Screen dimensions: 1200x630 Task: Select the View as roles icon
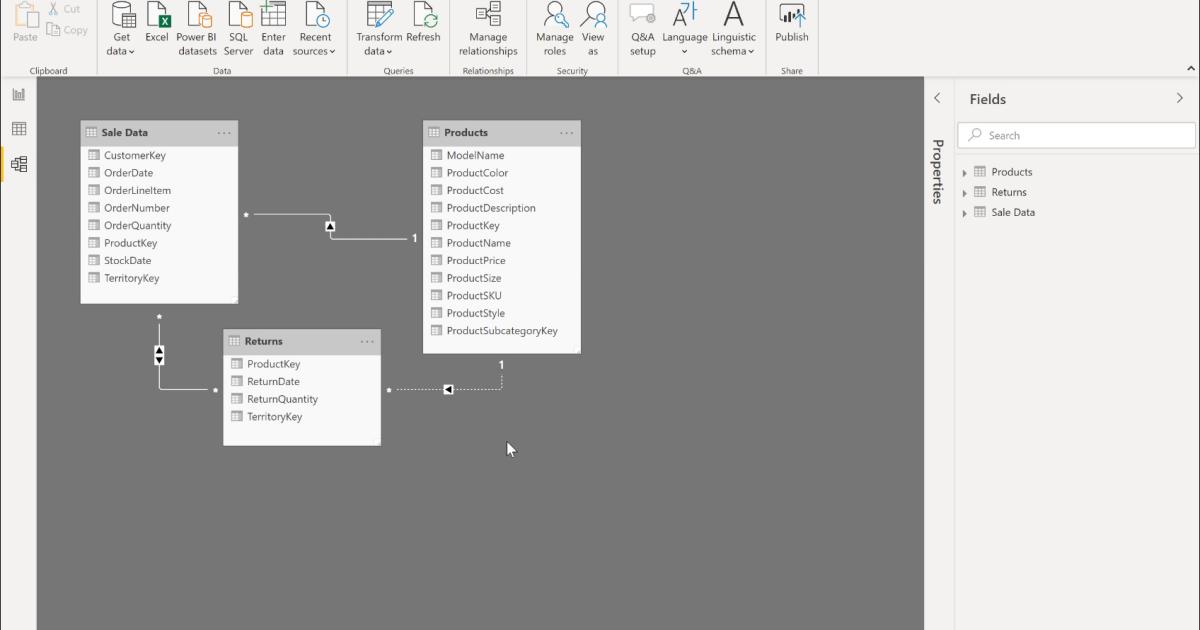[x=593, y=30]
